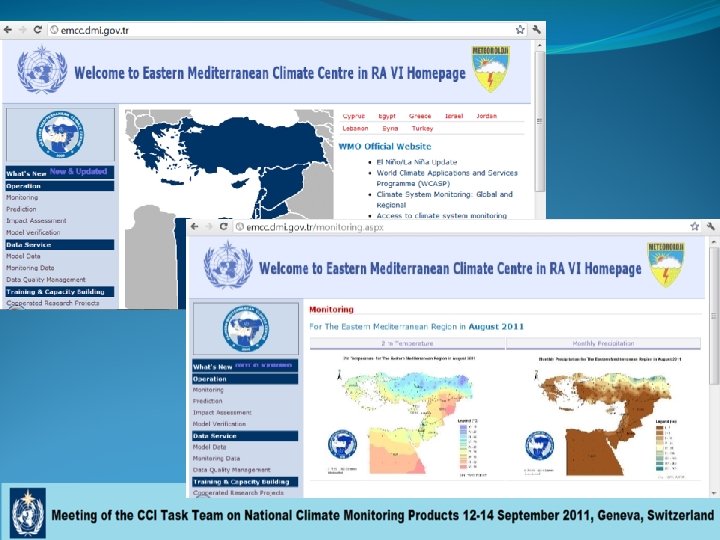Viewport: 720px width, 540px height.
Task: Click WMO logo in slide footer
Action: (x=28, y=512)
